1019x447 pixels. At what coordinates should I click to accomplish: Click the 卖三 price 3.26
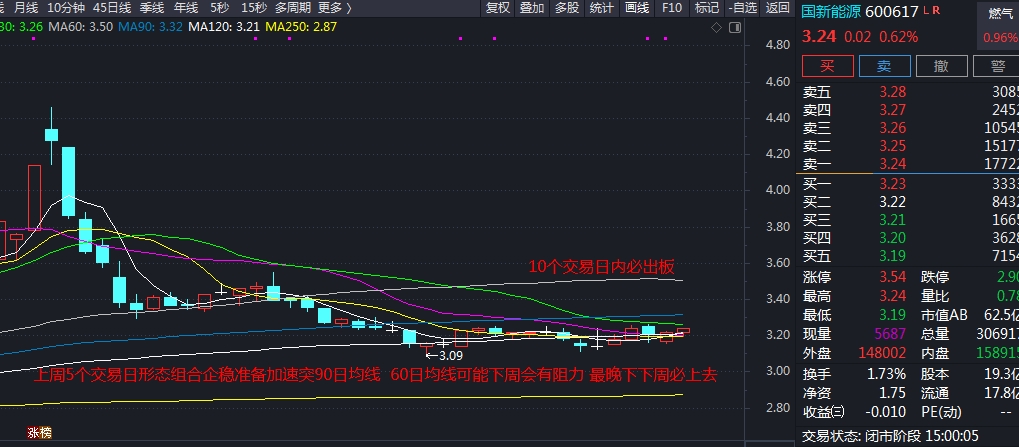click(892, 128)
